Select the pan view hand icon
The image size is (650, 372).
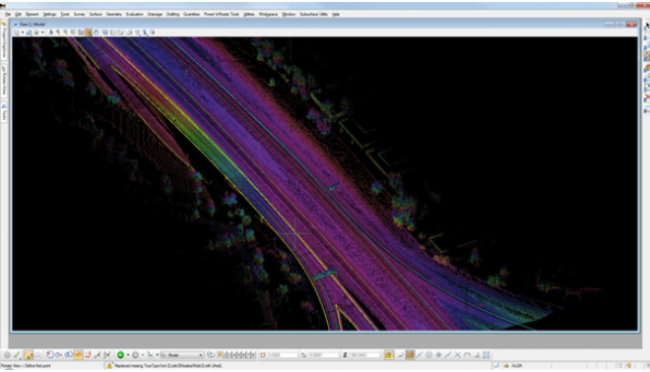pos(96,32)
